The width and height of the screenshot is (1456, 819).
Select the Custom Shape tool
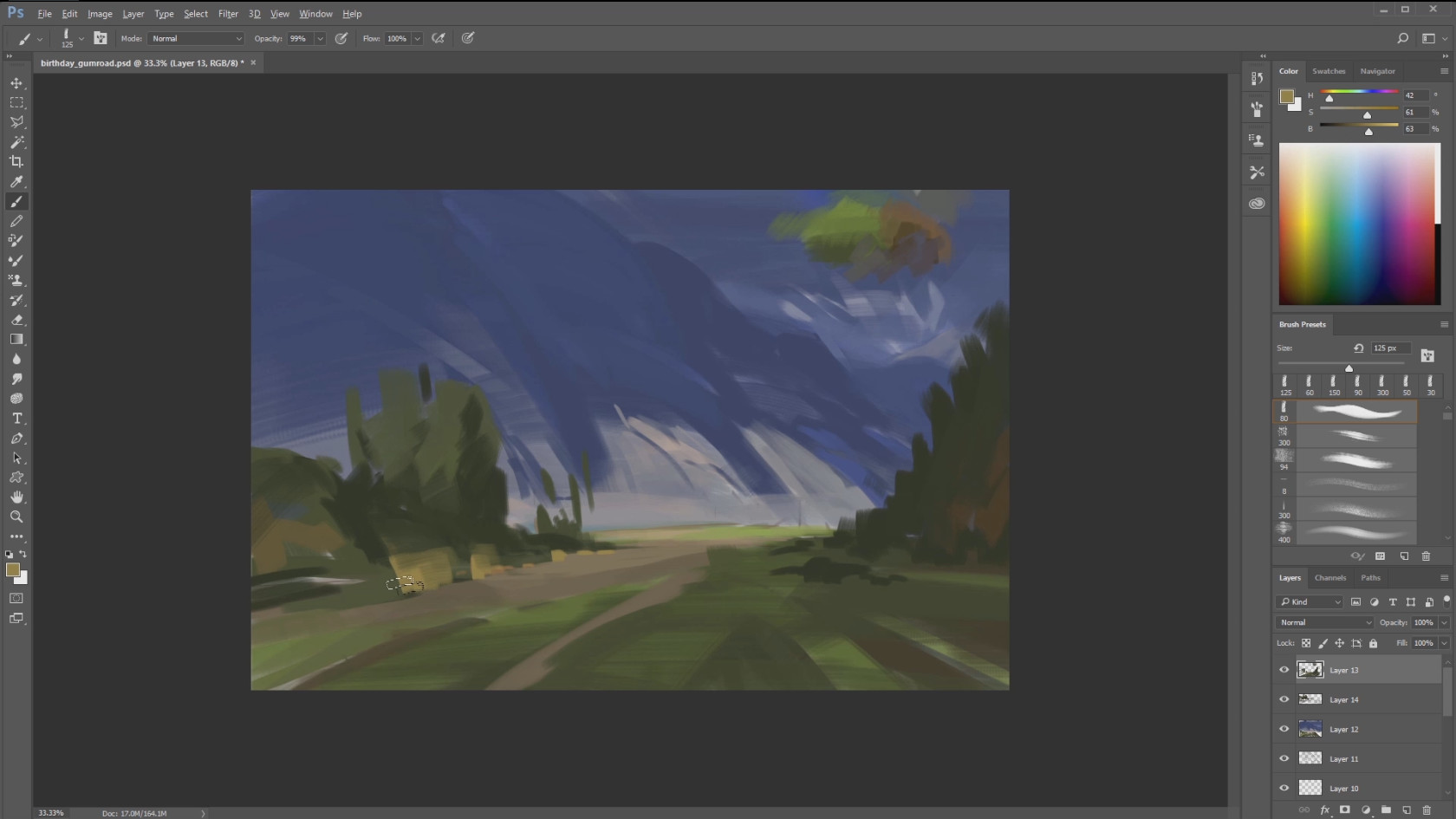(x=16, y=478)
